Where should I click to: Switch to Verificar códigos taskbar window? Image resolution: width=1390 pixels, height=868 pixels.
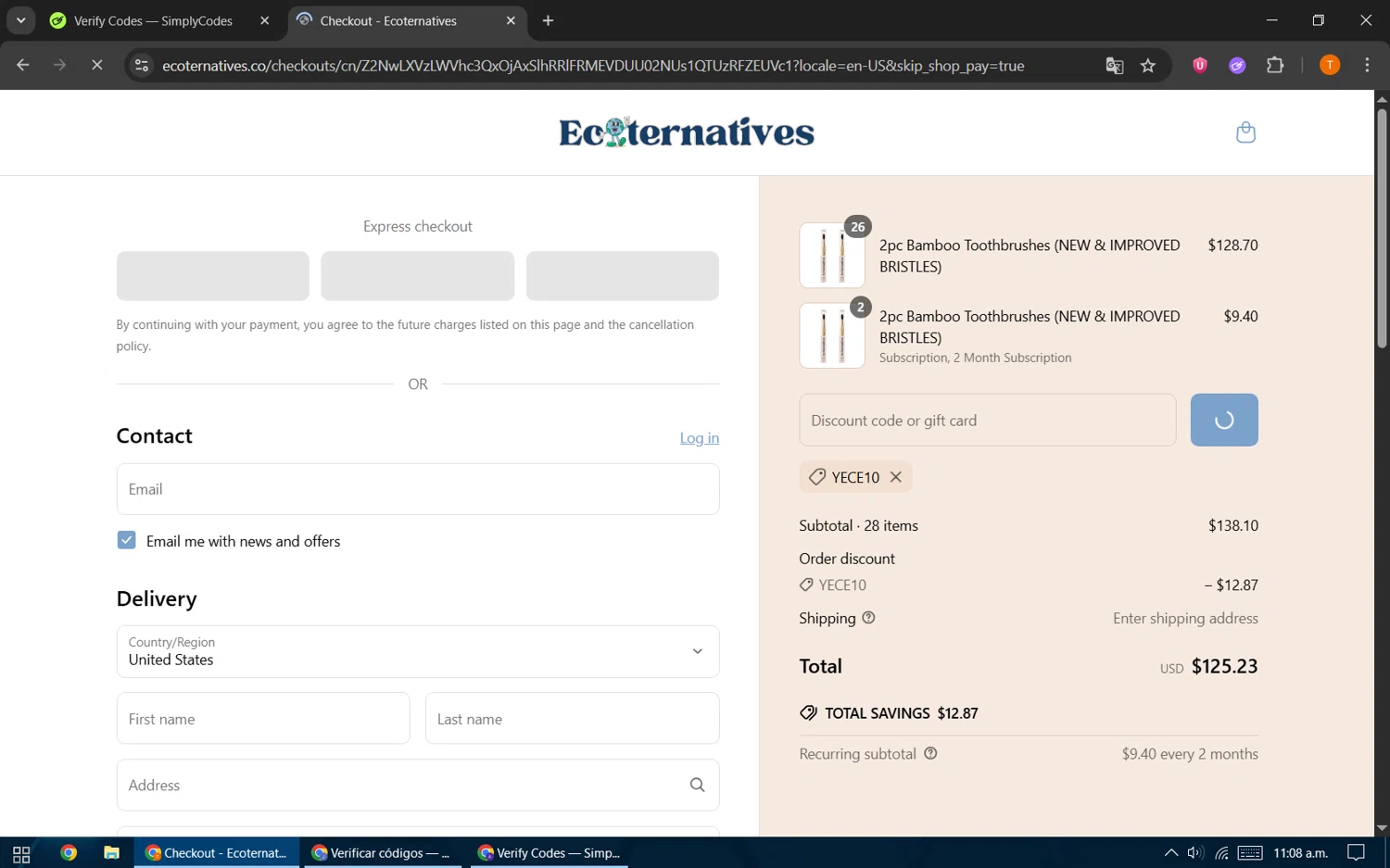coord(382,853)
